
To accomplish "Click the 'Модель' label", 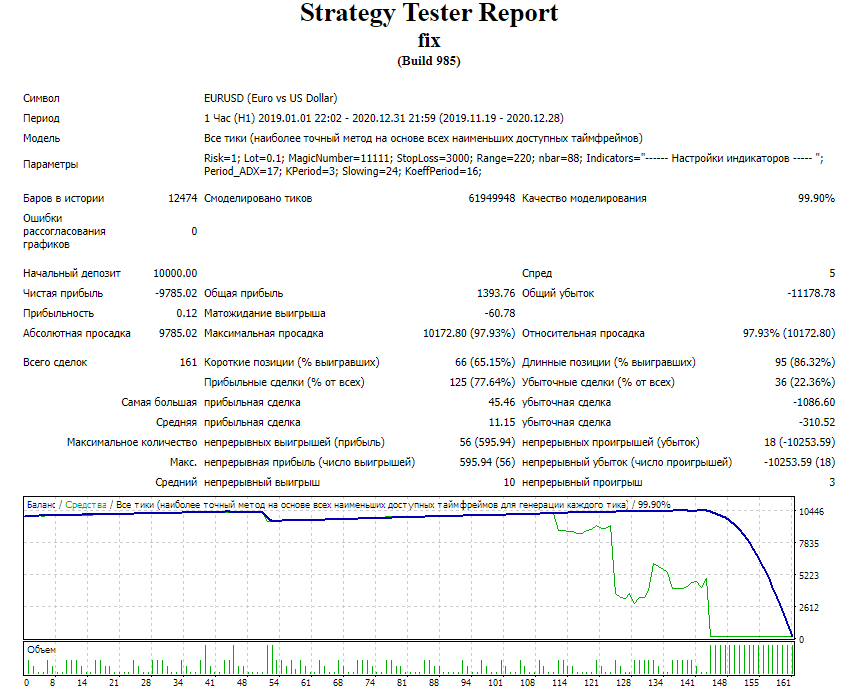I will (x=41, y=138).
